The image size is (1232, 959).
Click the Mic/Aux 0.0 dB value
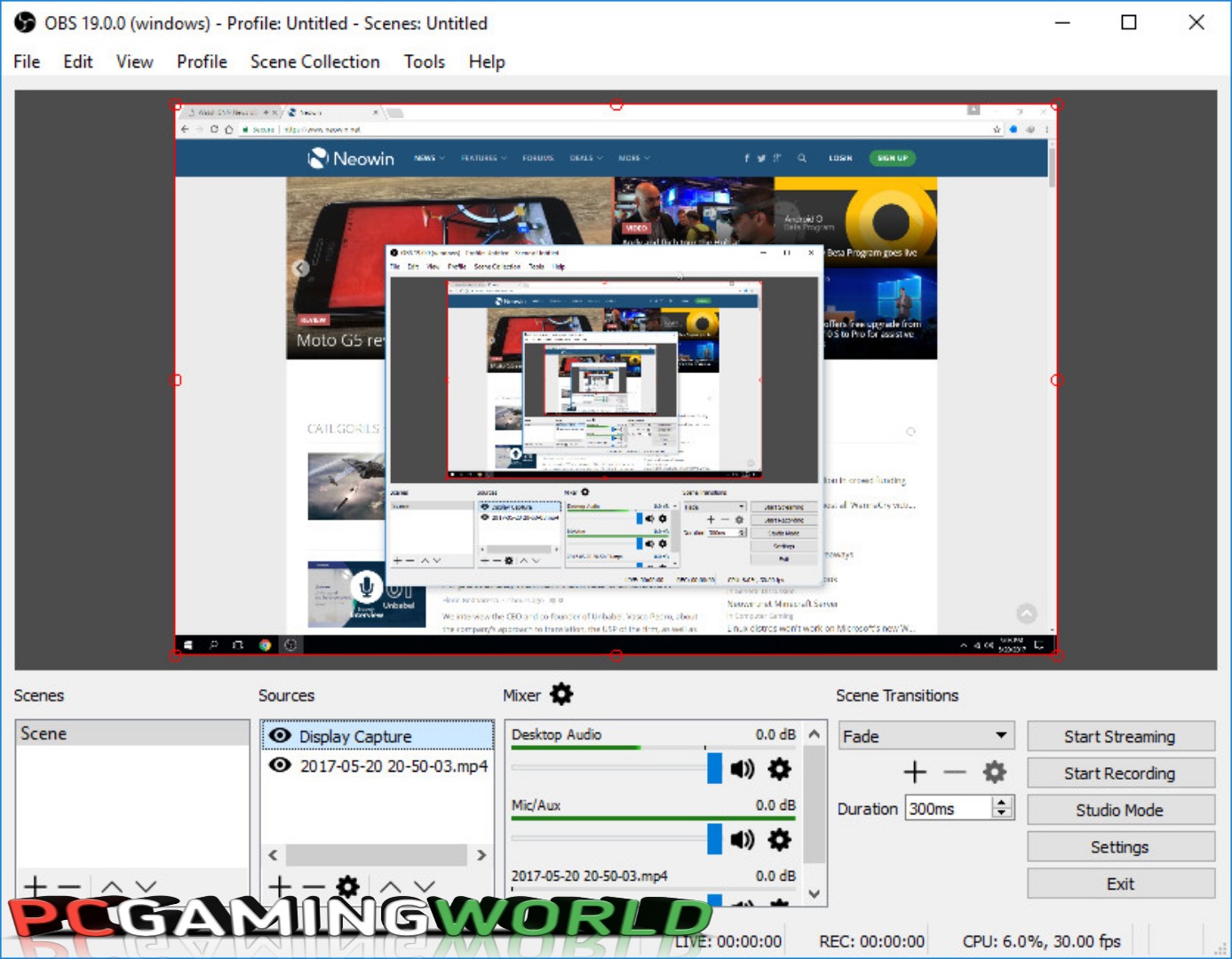pyautogui.click(x=775, y=804)
